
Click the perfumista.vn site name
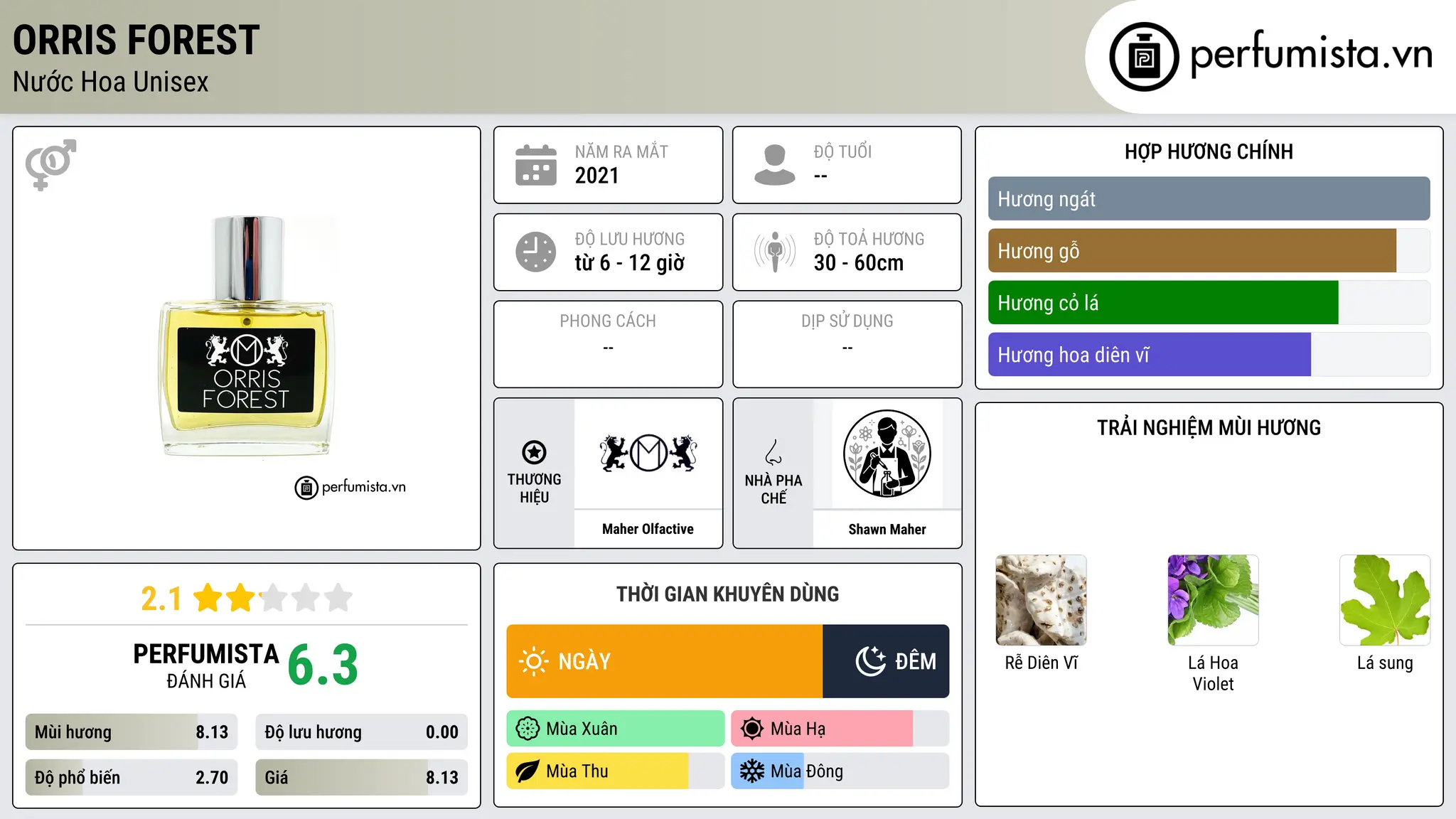click(x=1311, y=54)
